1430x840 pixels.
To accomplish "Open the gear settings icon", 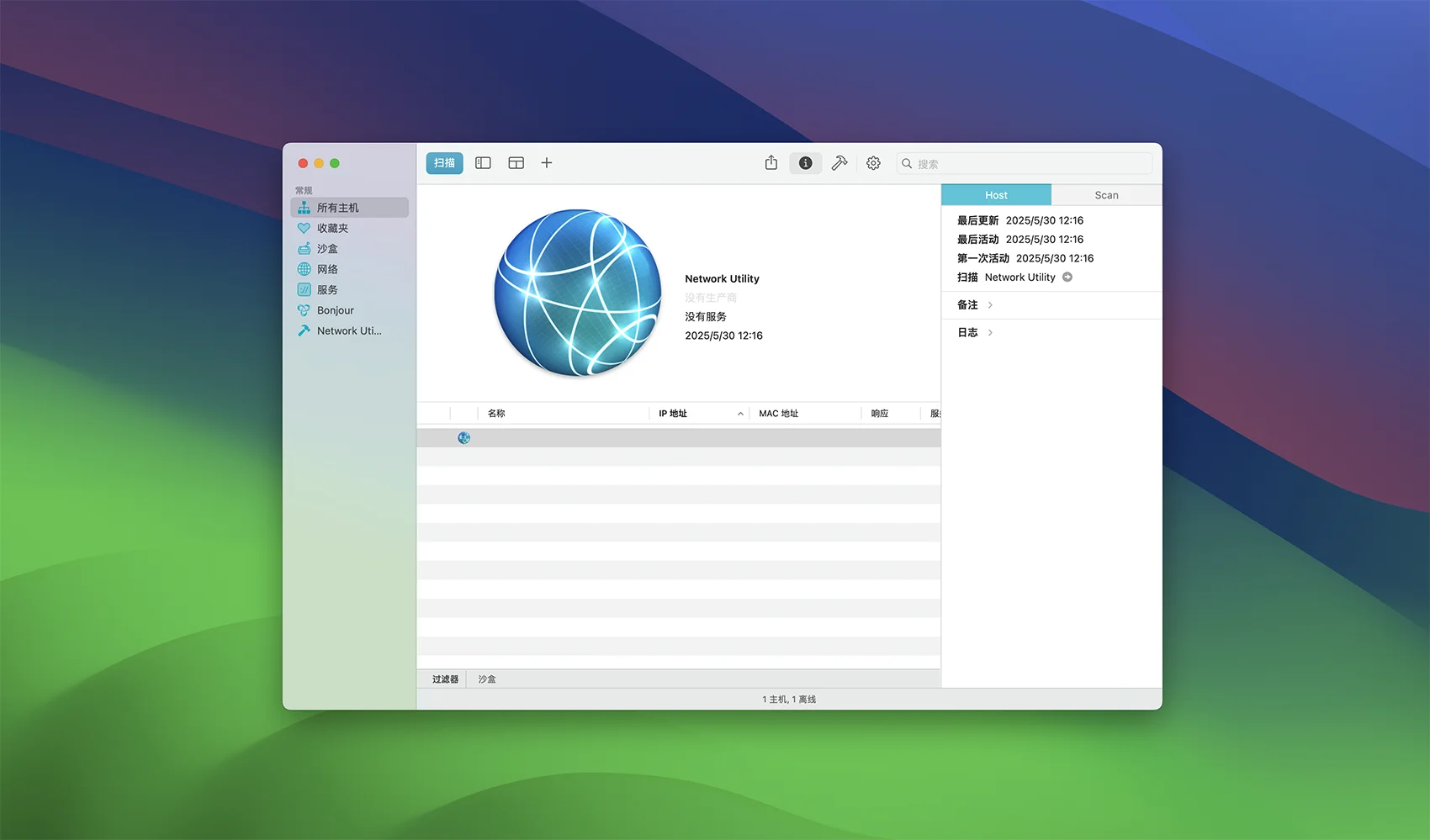I will [873, 163].
